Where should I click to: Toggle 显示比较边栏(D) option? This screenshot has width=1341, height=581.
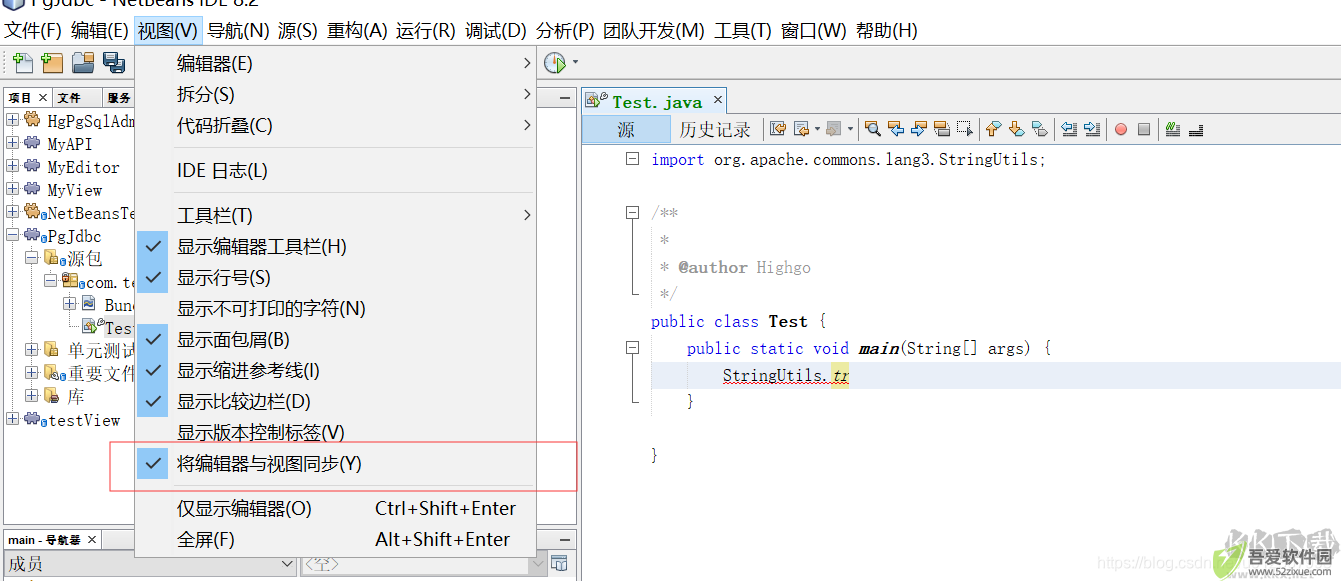[x=335, y=401]
